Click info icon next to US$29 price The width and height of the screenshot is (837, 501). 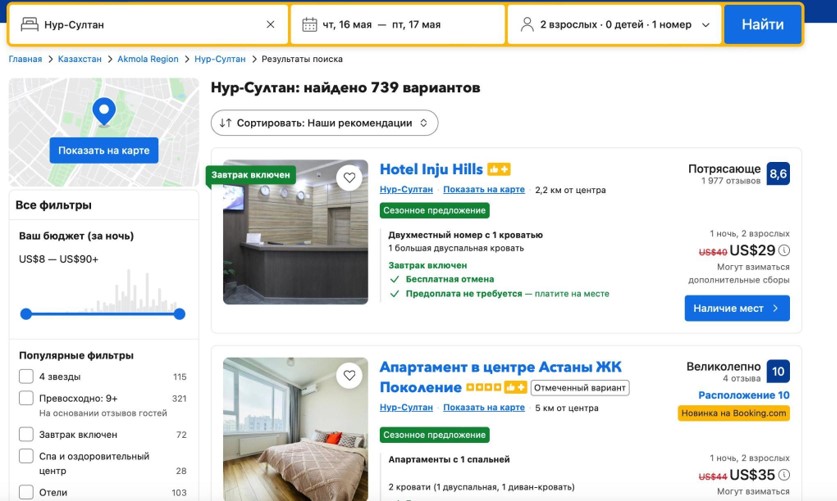click(x=784, y=251)
